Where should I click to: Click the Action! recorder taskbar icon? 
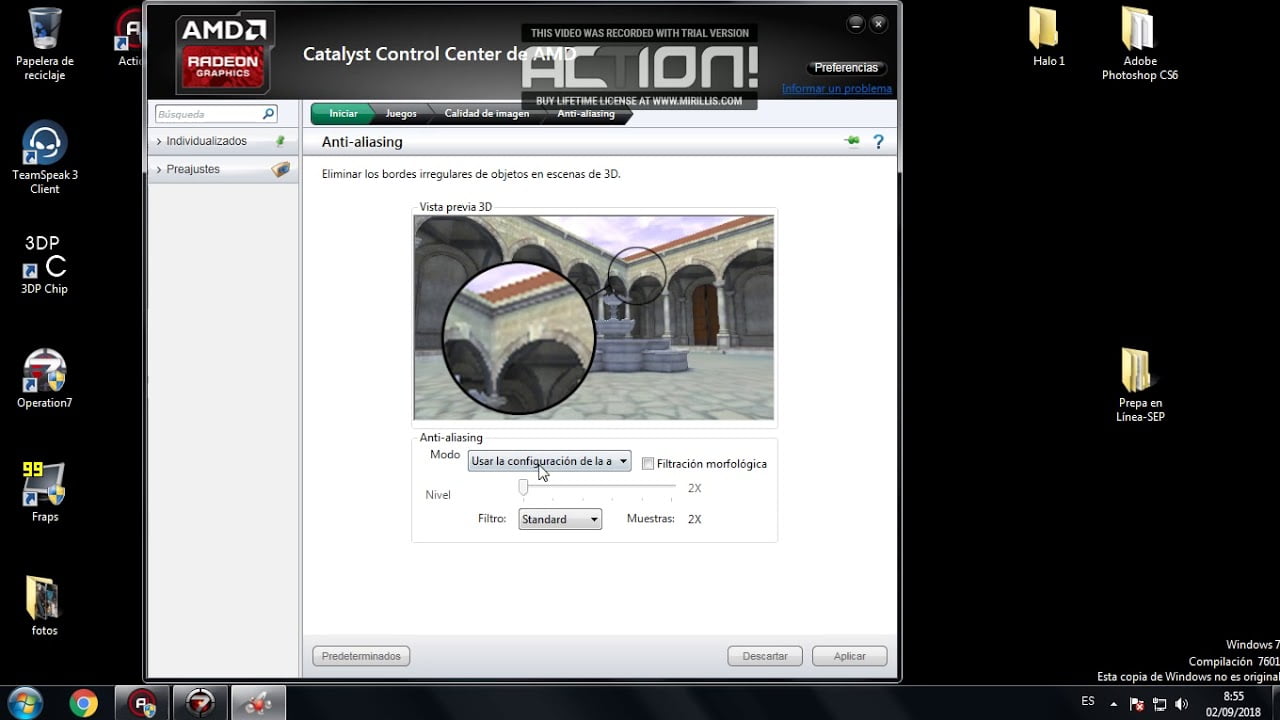click(x=142, y=703)
